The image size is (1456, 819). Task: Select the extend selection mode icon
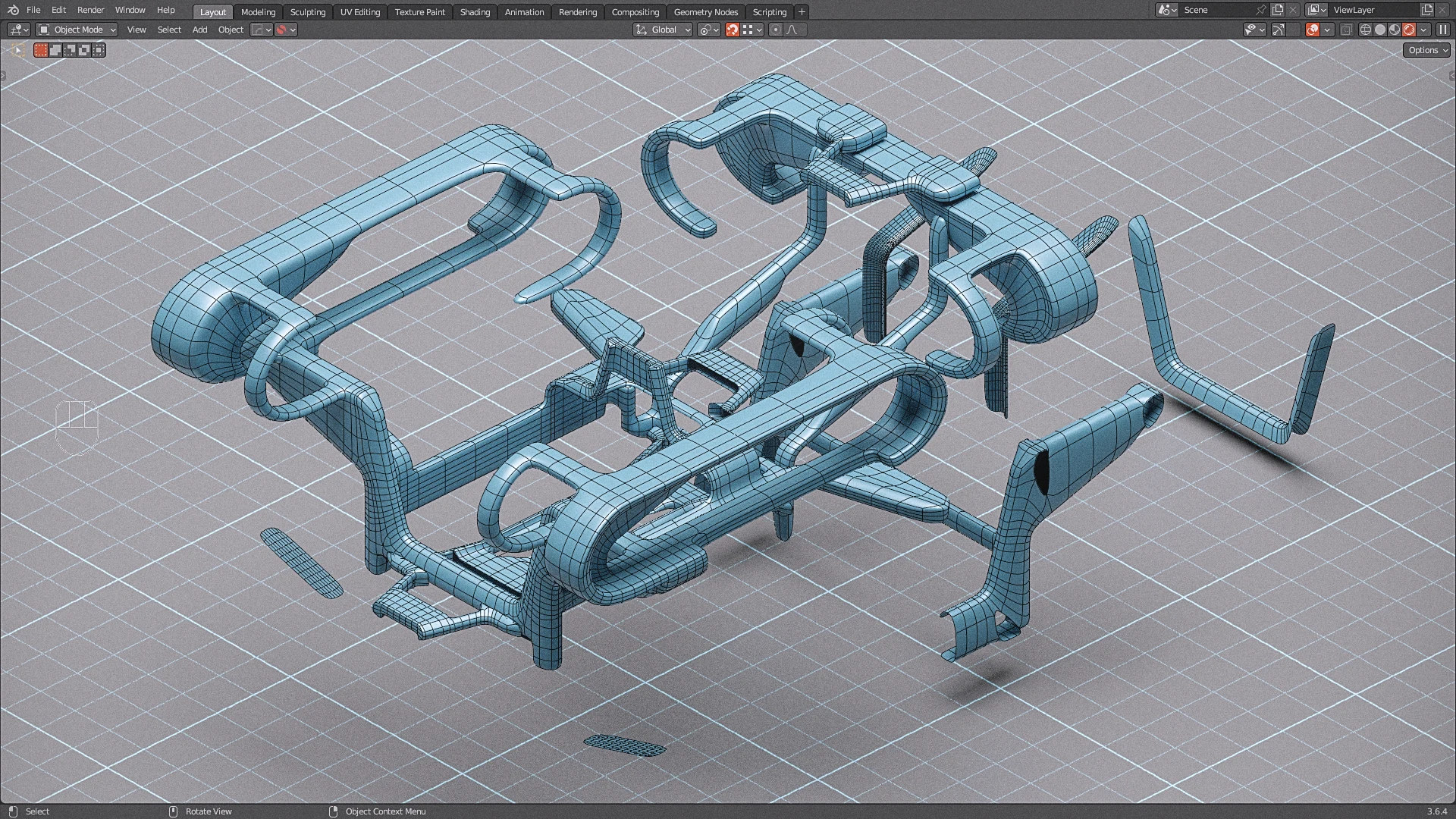click(x=55, y=50)
